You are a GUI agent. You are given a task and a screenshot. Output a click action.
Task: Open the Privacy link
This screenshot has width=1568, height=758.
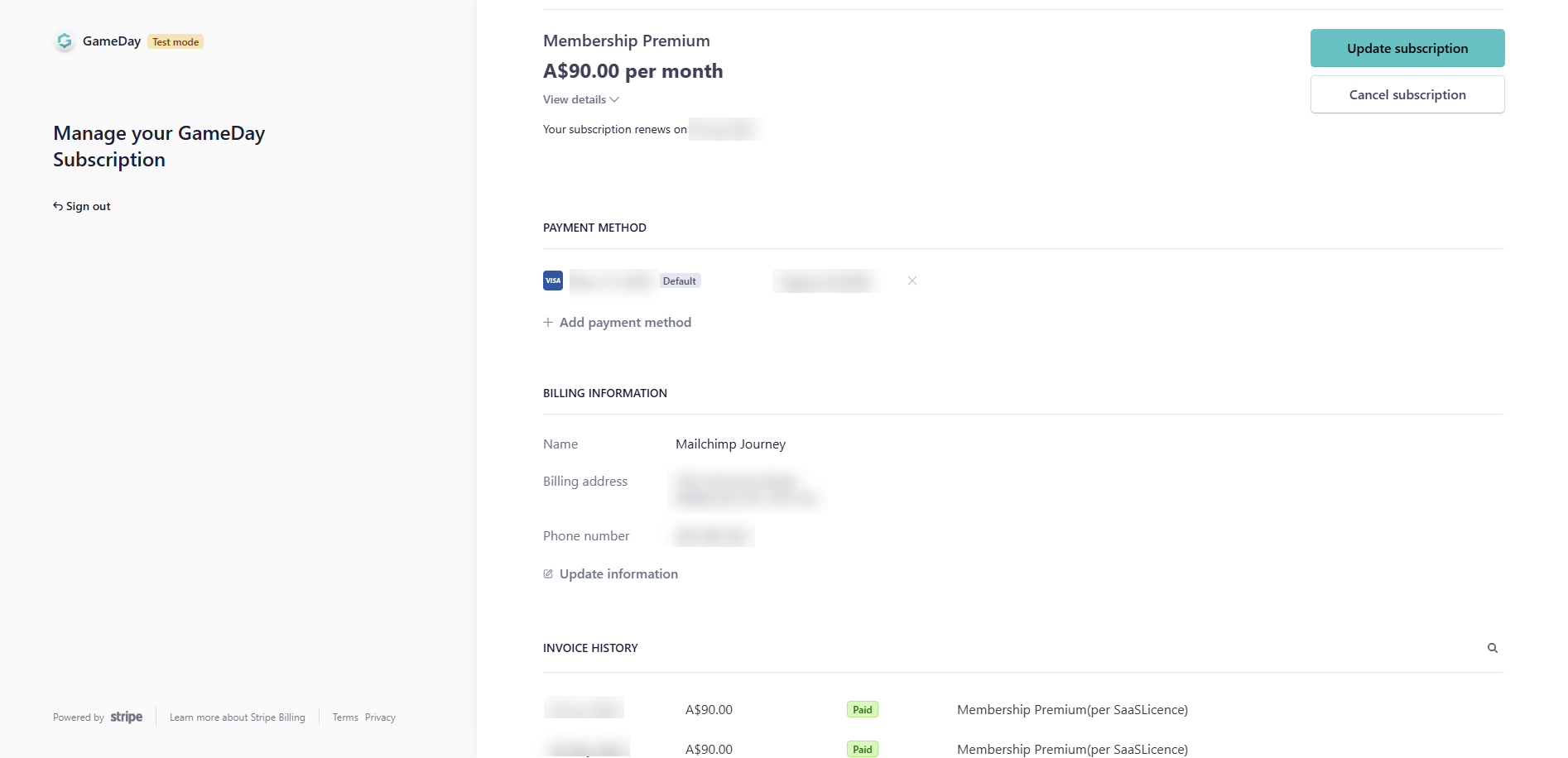(x=380, y=717)
